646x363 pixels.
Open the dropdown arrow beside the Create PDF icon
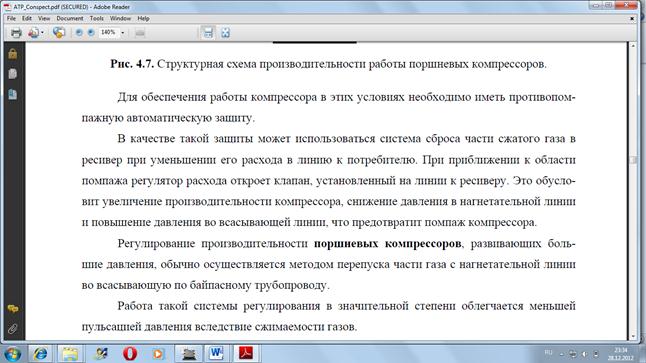tap(42, 33)
